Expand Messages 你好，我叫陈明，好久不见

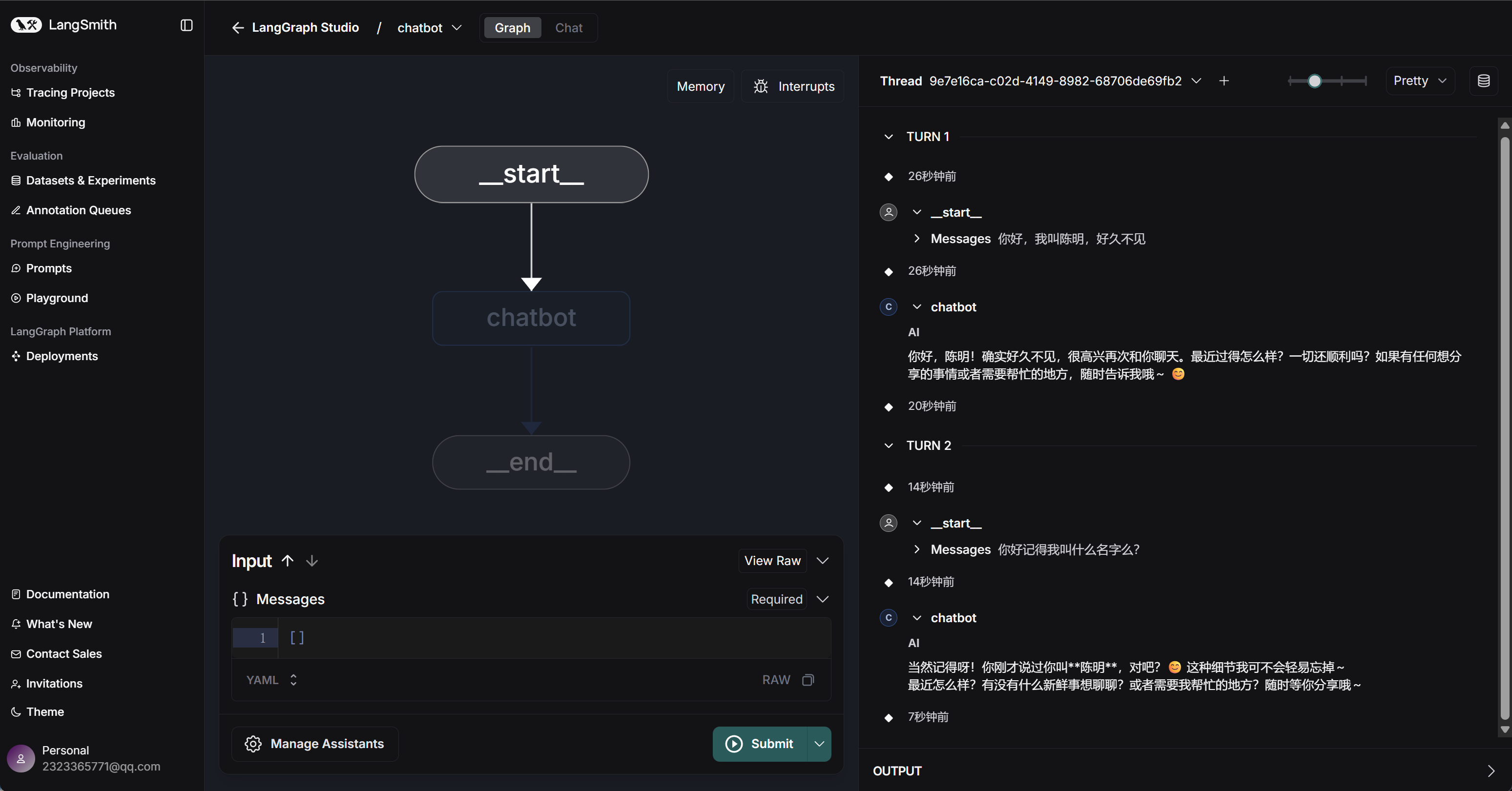[917, 239]
